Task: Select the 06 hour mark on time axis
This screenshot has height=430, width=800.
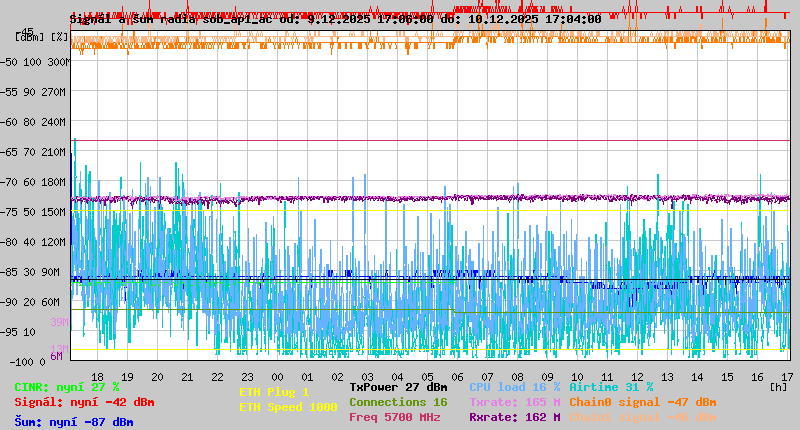Action: tap(458, 376)
